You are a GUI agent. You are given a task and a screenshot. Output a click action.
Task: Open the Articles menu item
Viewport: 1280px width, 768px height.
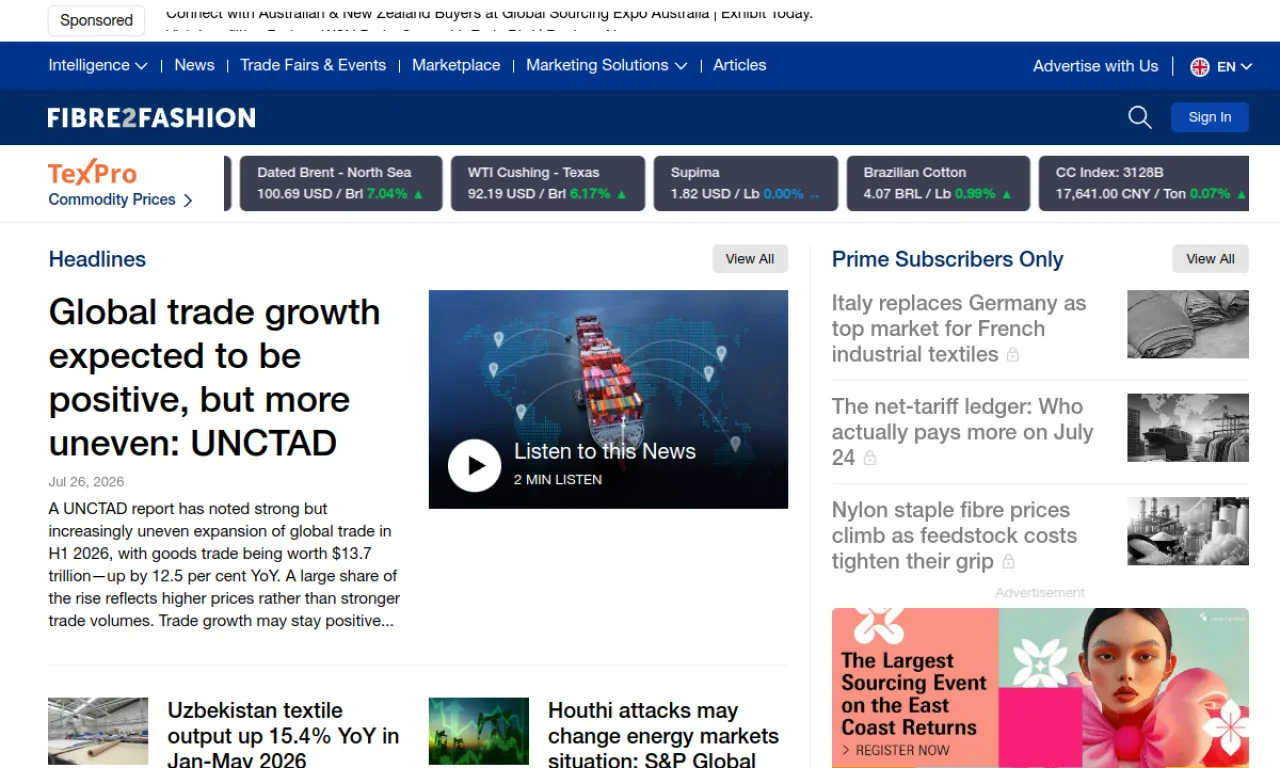(740, 65)
